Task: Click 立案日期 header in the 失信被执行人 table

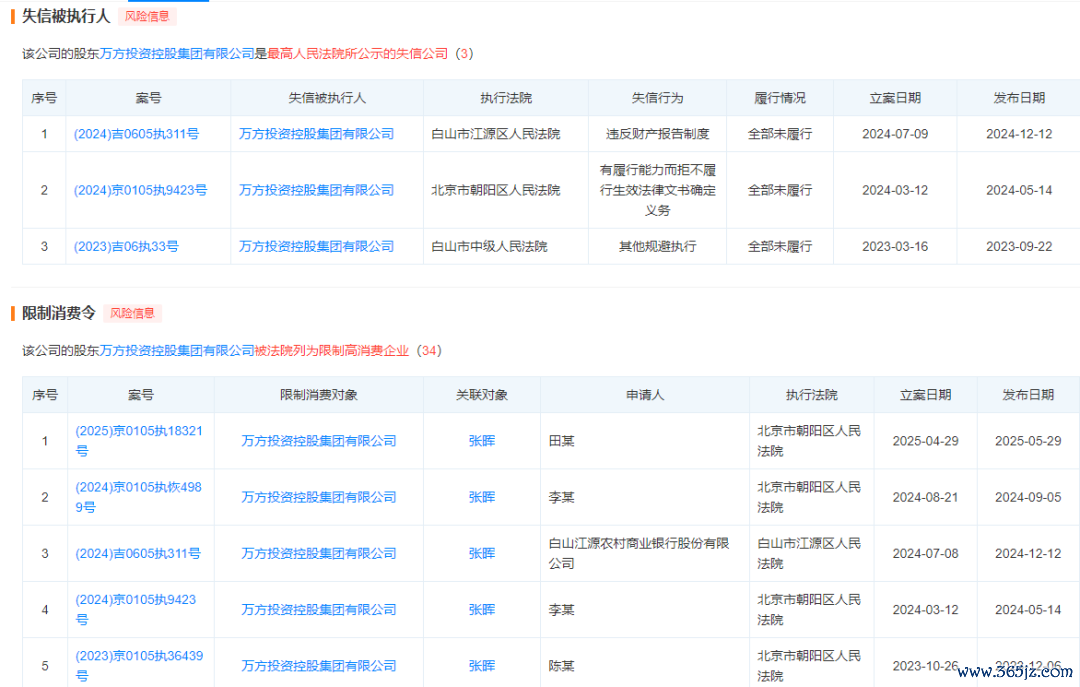Action: point(895,98)
